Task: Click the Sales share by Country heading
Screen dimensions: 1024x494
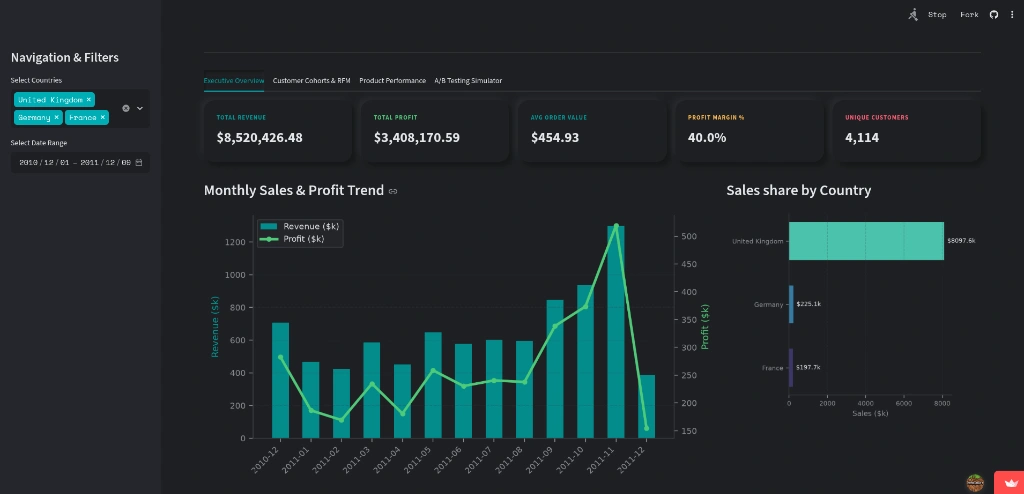Action: (x=799, y=190)
